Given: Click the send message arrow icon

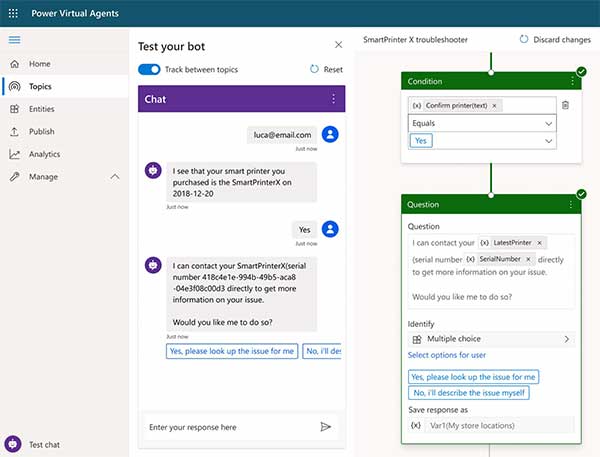Looking at the screenshot, I should point(325,426).
